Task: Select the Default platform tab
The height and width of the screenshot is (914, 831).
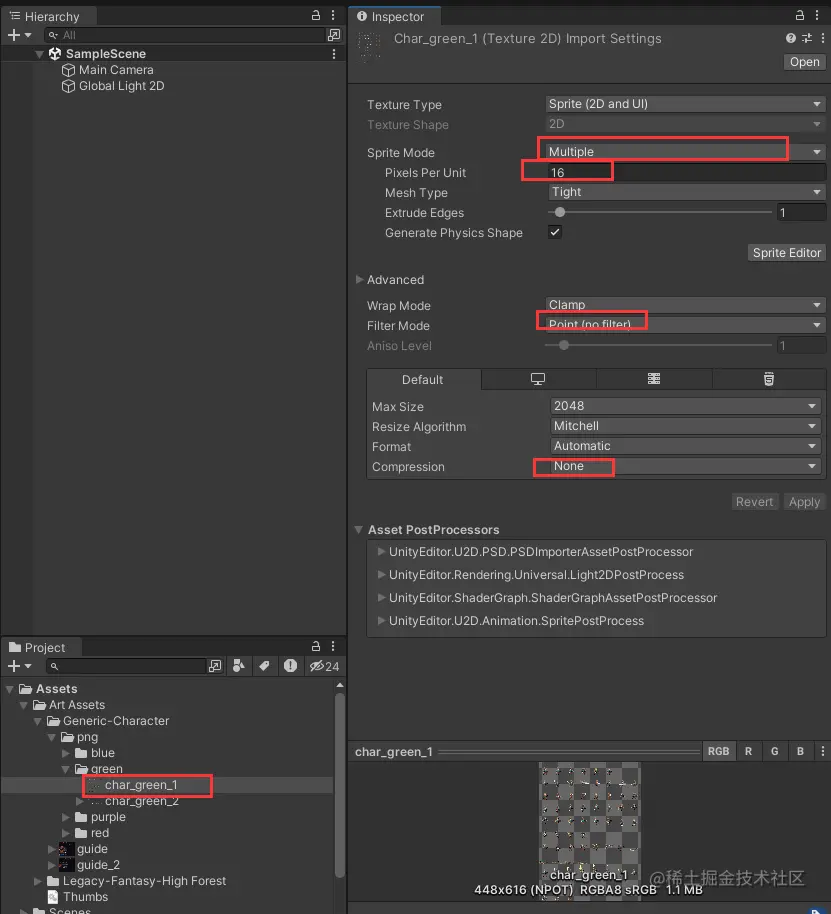Action: 423,379
